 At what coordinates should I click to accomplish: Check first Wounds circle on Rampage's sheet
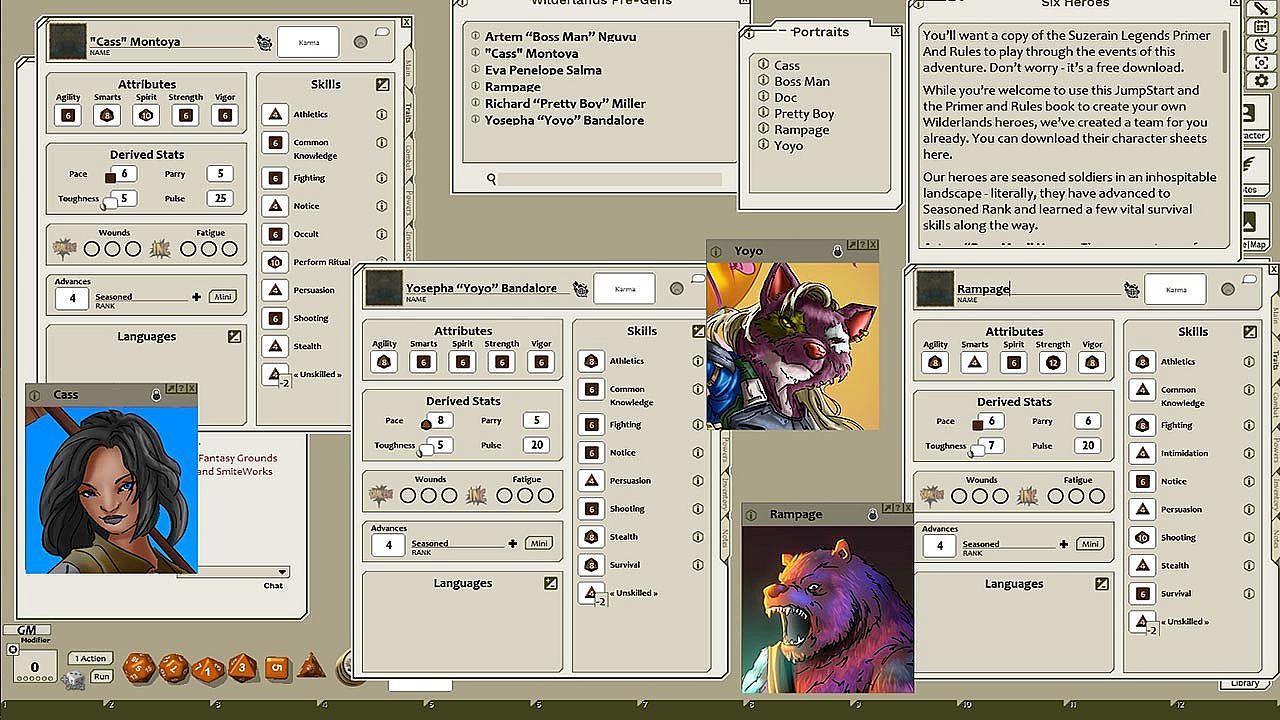pyautogui.click(x=959, y=496)
